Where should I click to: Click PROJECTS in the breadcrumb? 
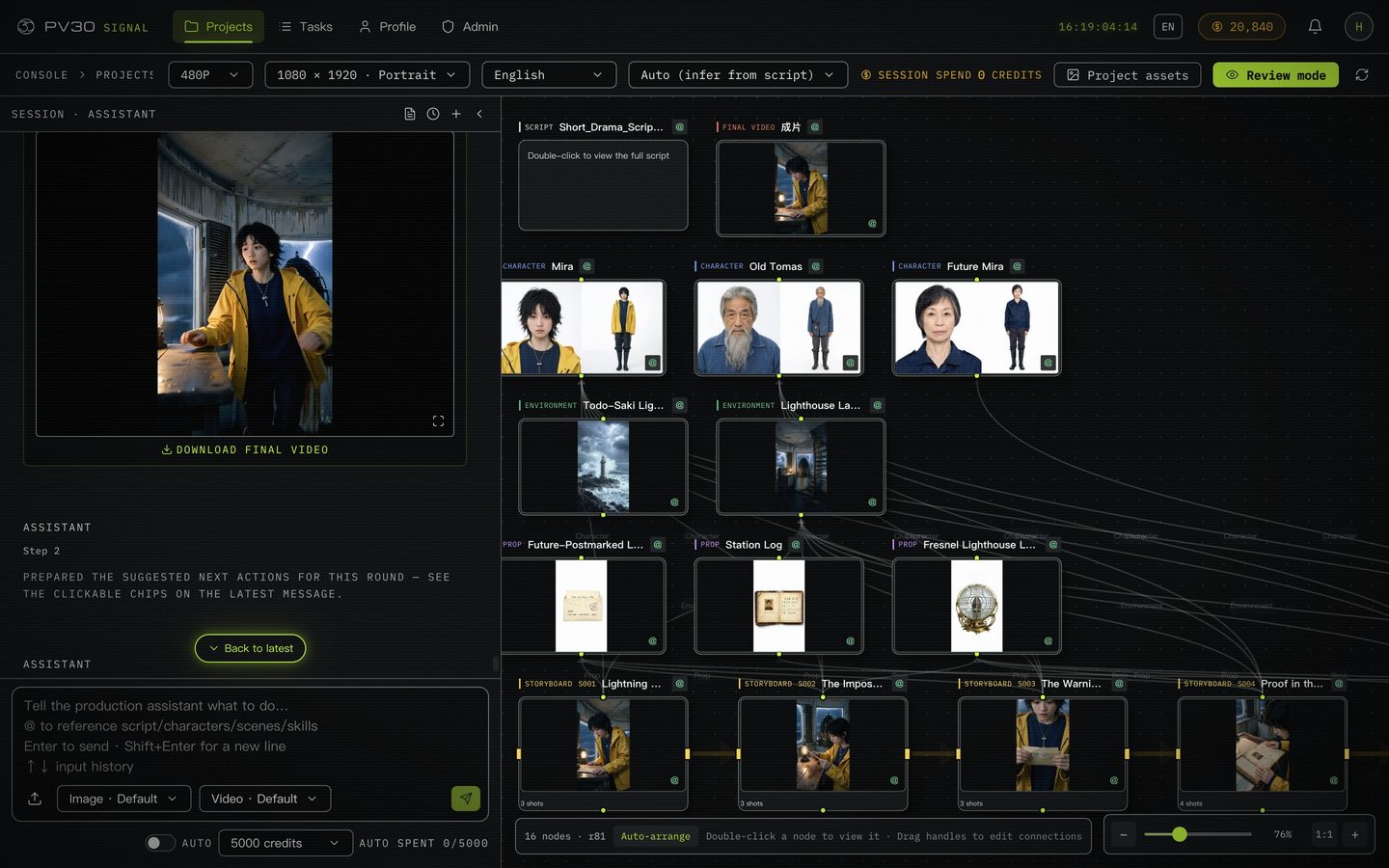[125, 75]
